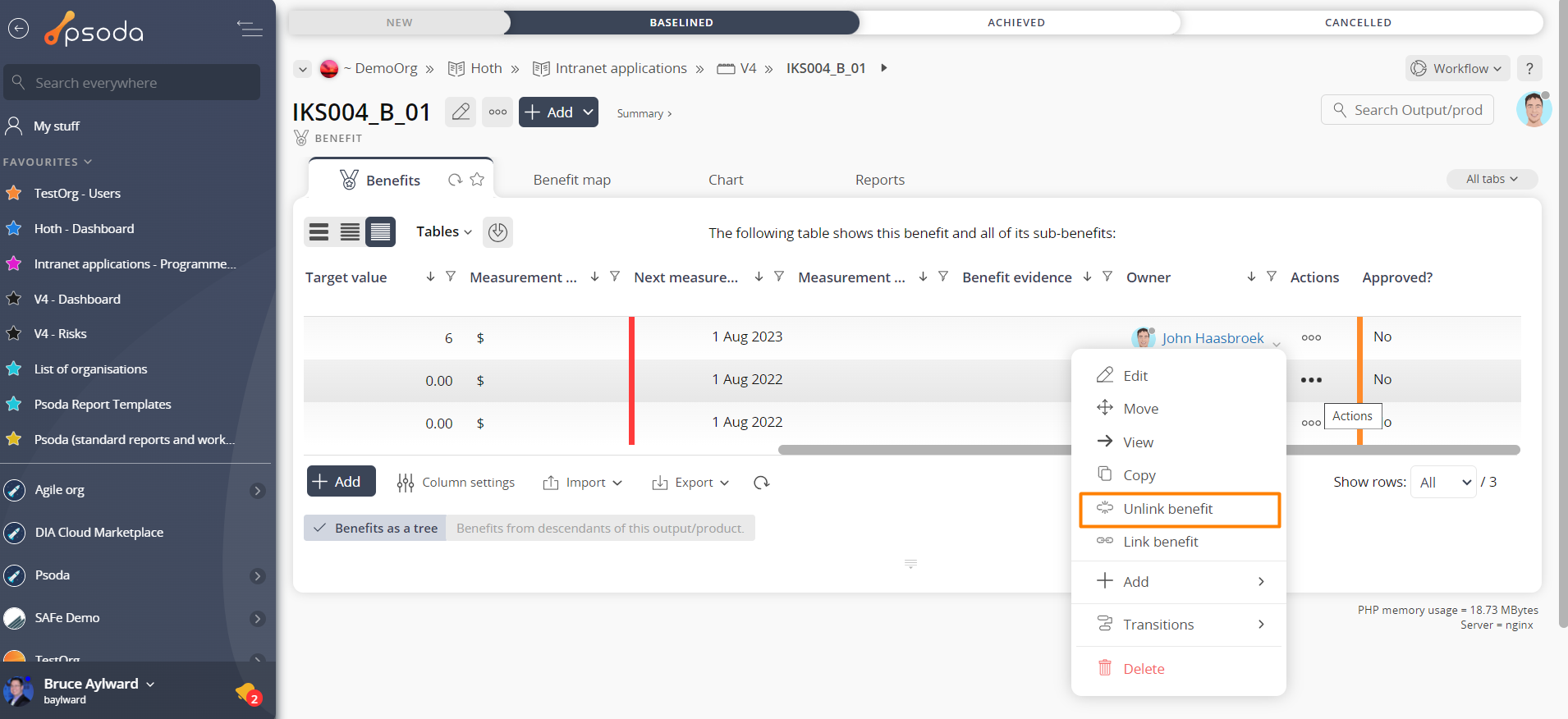Open the TestOrg - Users favourite
The width and height of the screenshot is (1568, 719).
77,194
